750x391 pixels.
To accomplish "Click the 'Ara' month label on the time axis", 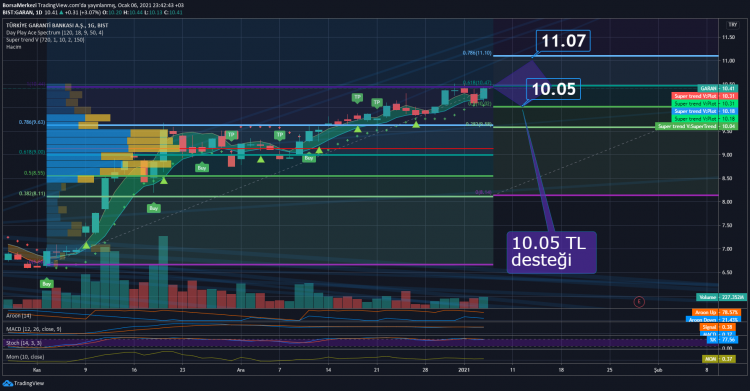I will tap(241, 370).
